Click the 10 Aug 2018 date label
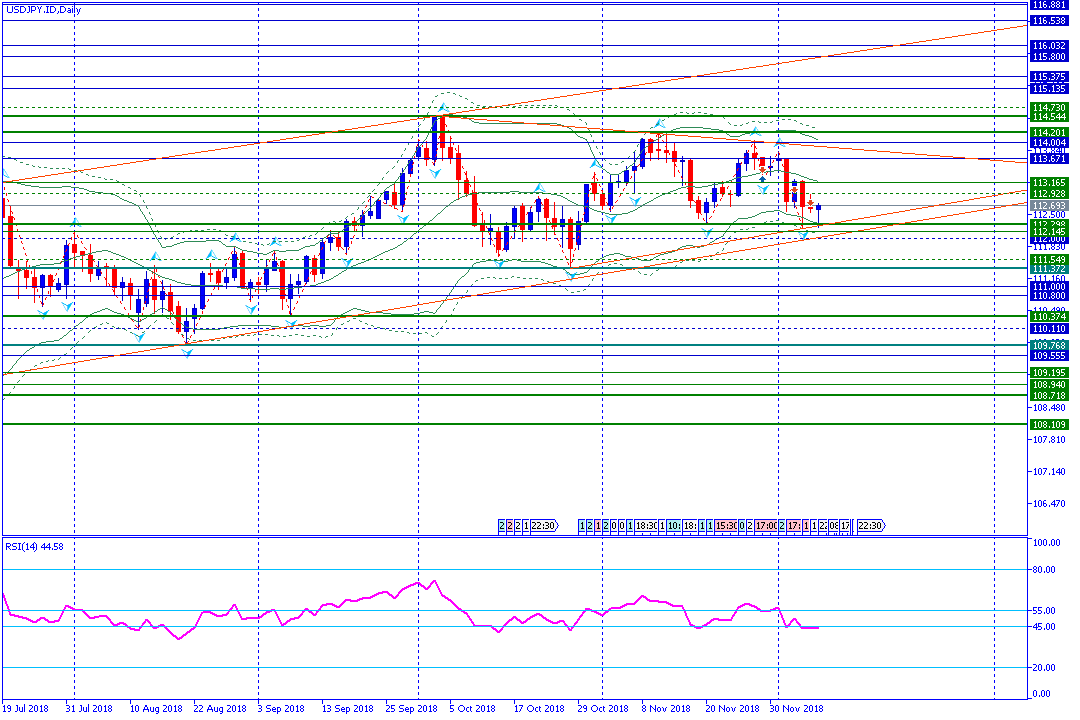The image size is (1080, 720). (x=156, y=708)
